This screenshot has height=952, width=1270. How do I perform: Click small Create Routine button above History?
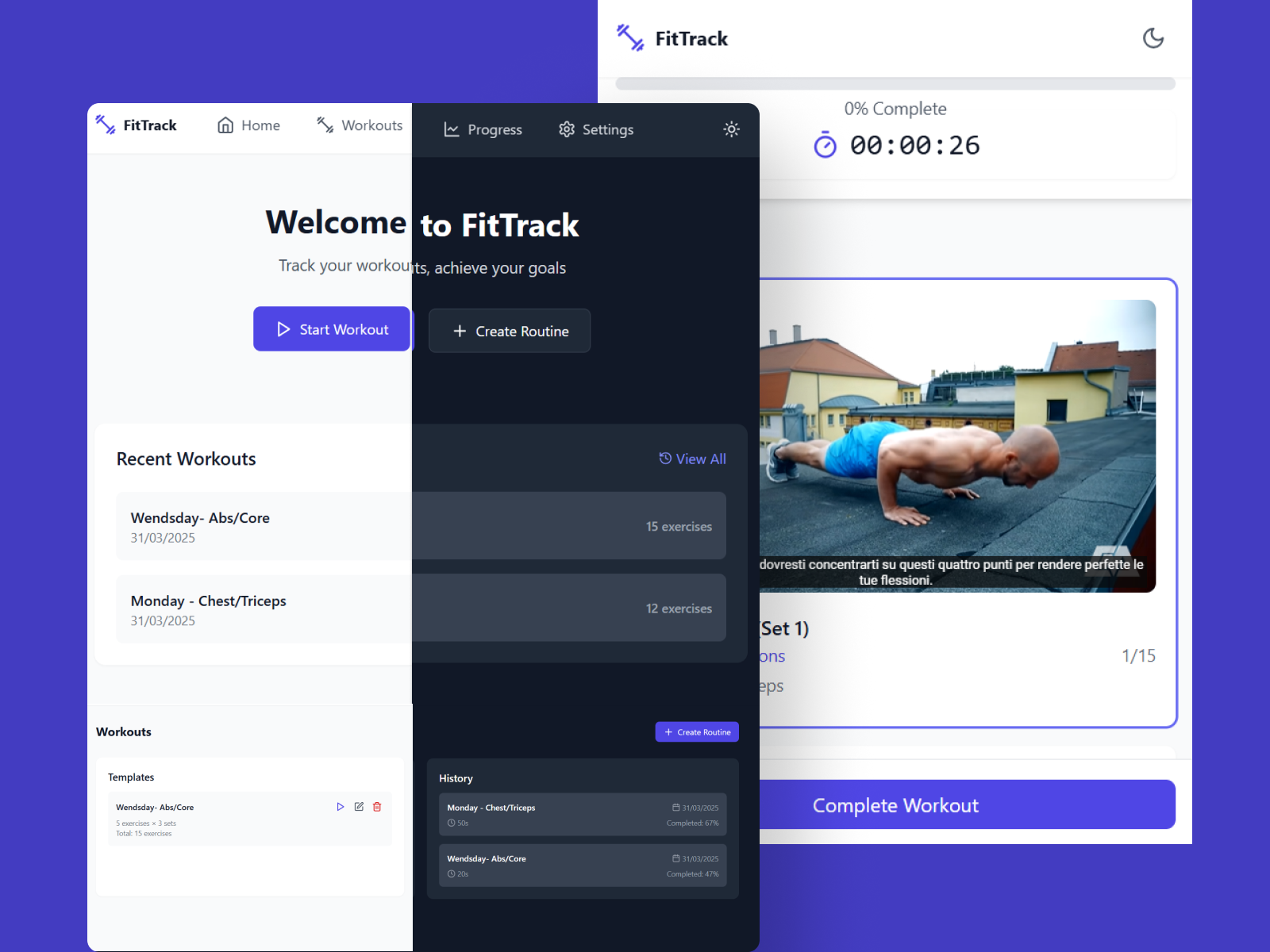697,731
